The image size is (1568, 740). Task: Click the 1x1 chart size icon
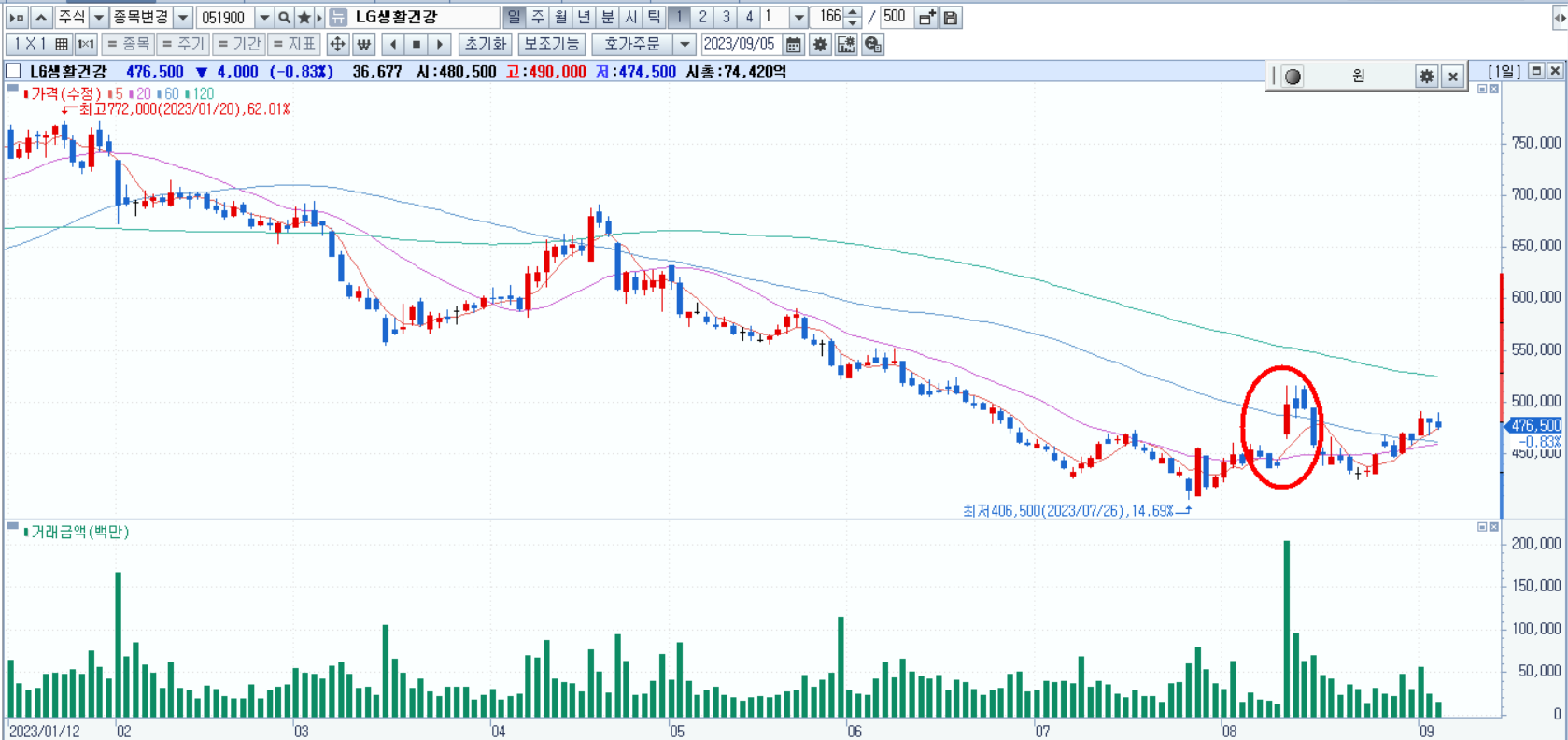coord(86,44)
